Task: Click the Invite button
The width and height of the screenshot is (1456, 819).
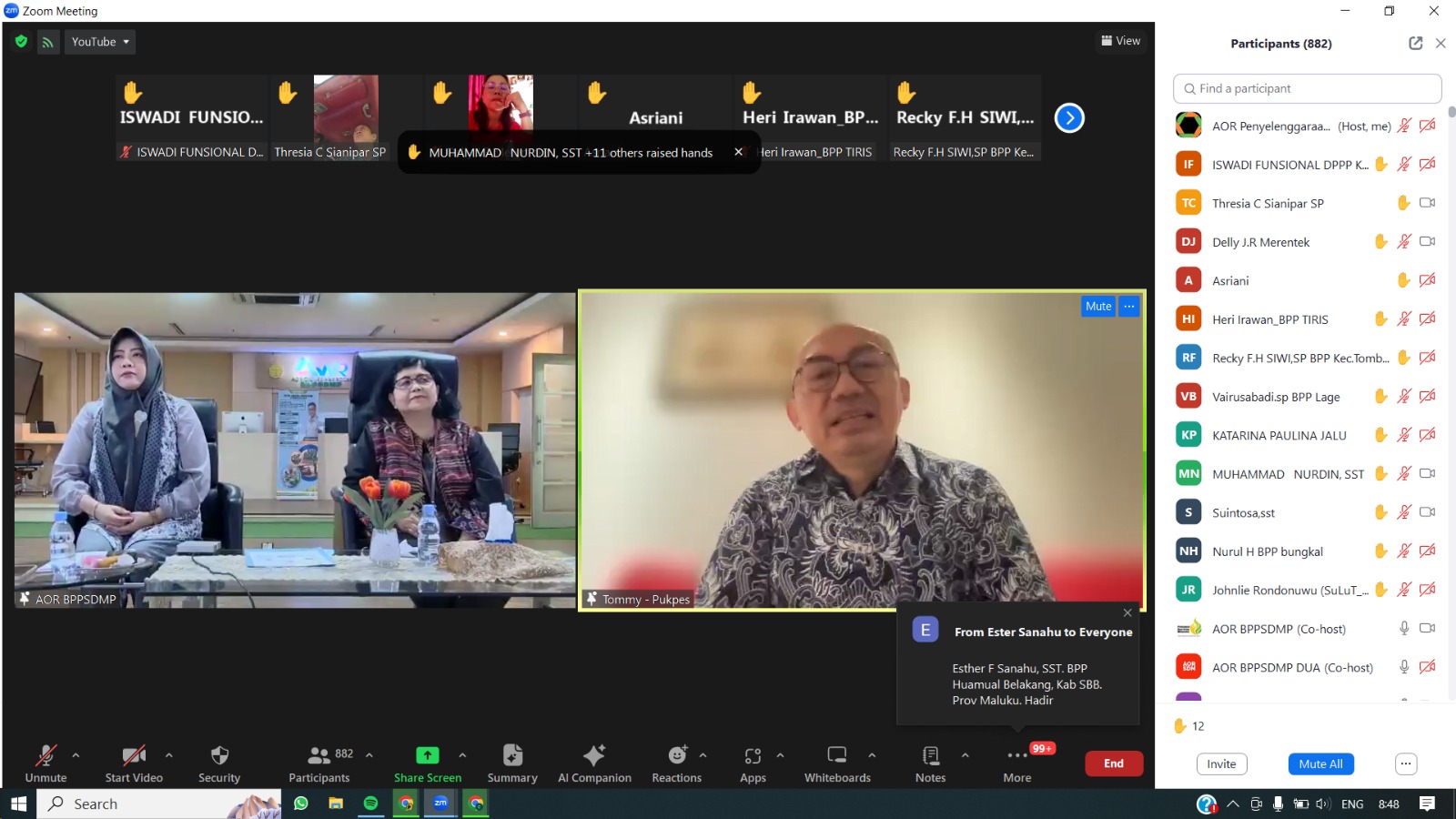Action: pyautogui.click(x=1221, y=763)
